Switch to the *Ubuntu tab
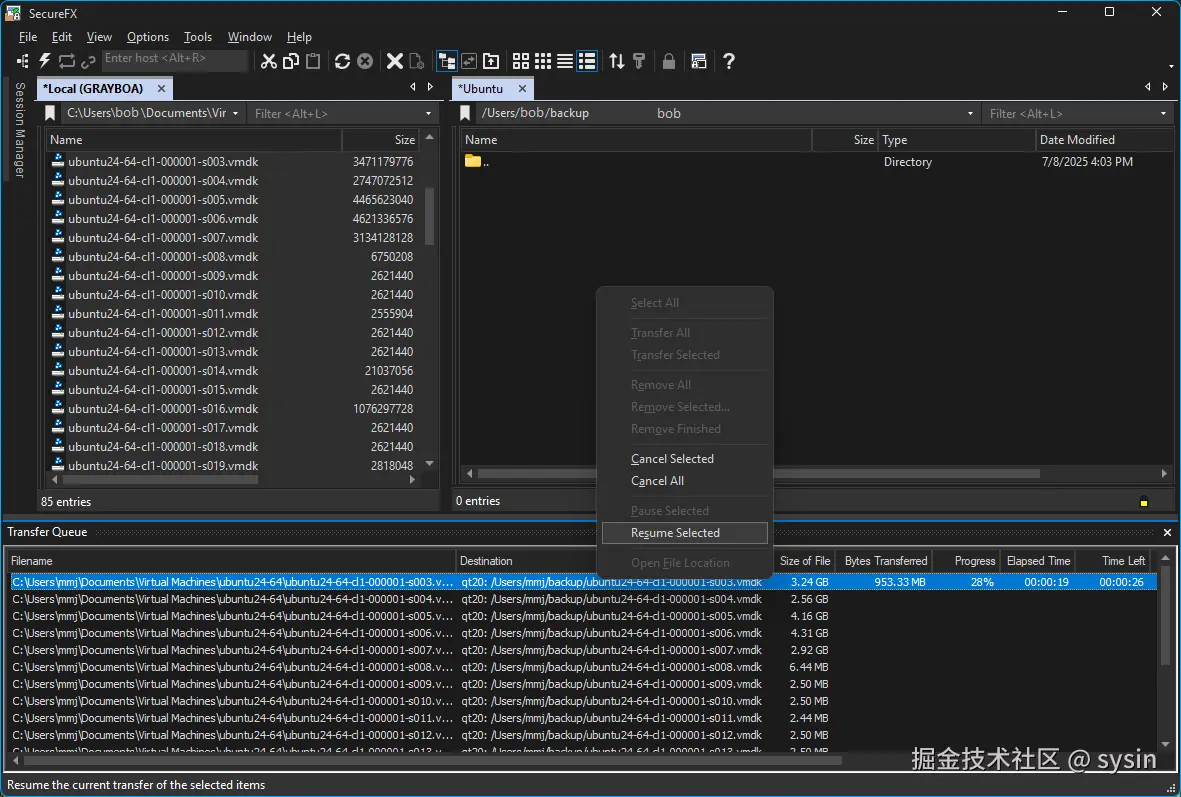The image size is (1181, 797). click(481, 89)
